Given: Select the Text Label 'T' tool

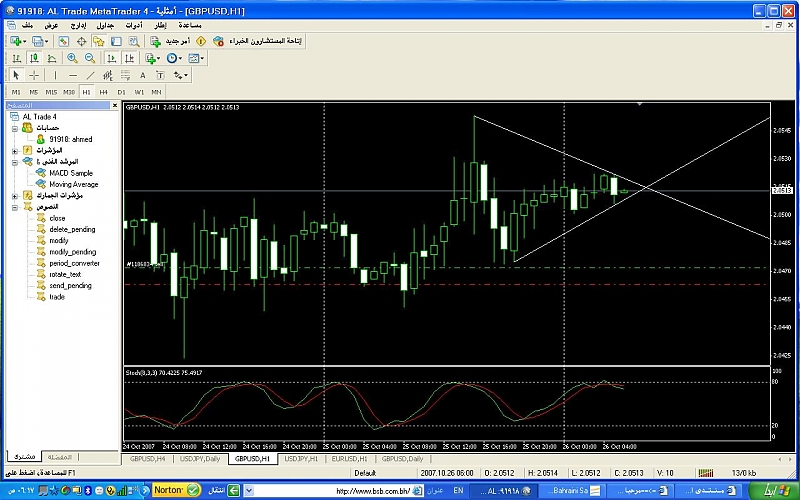Looking at the screenshot, I should (160, 75).
